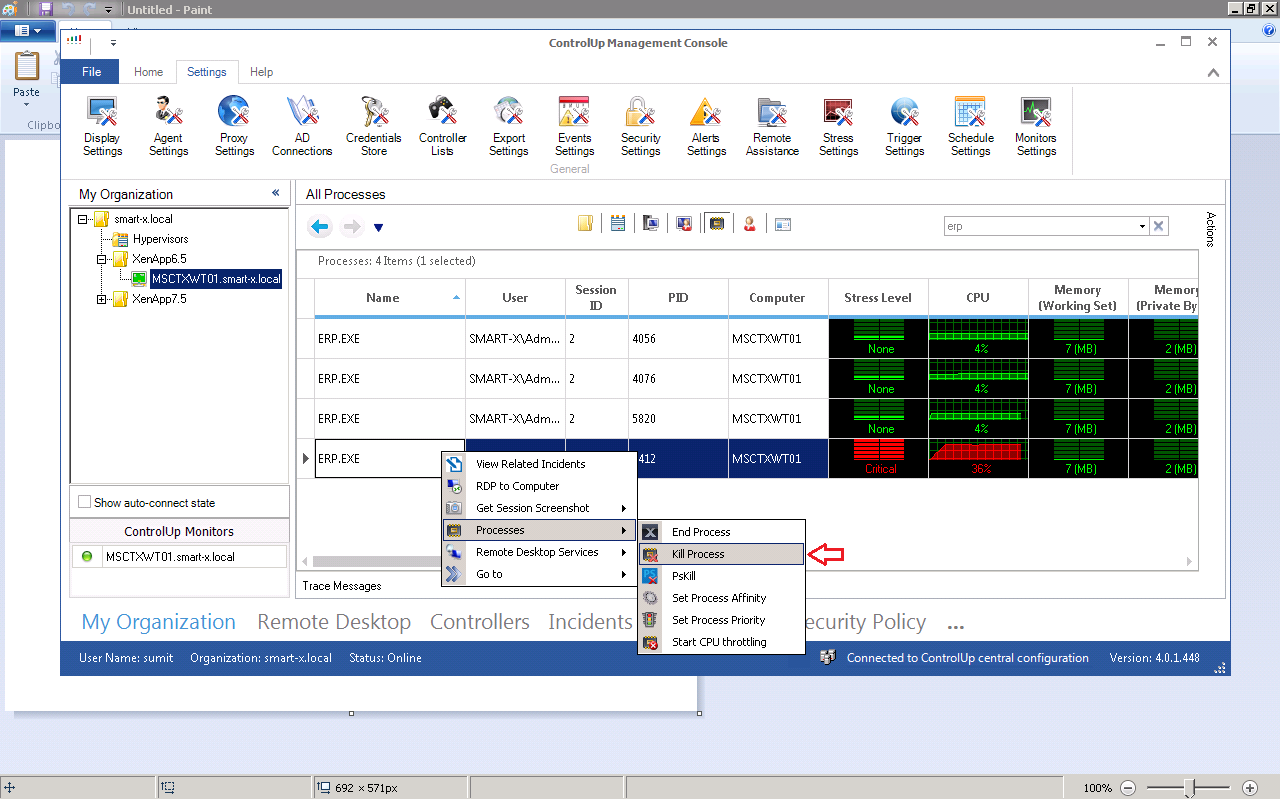1280x800 pixels.
Task: Click the Save icon in Paint title bar
Action: click(46, 8)
